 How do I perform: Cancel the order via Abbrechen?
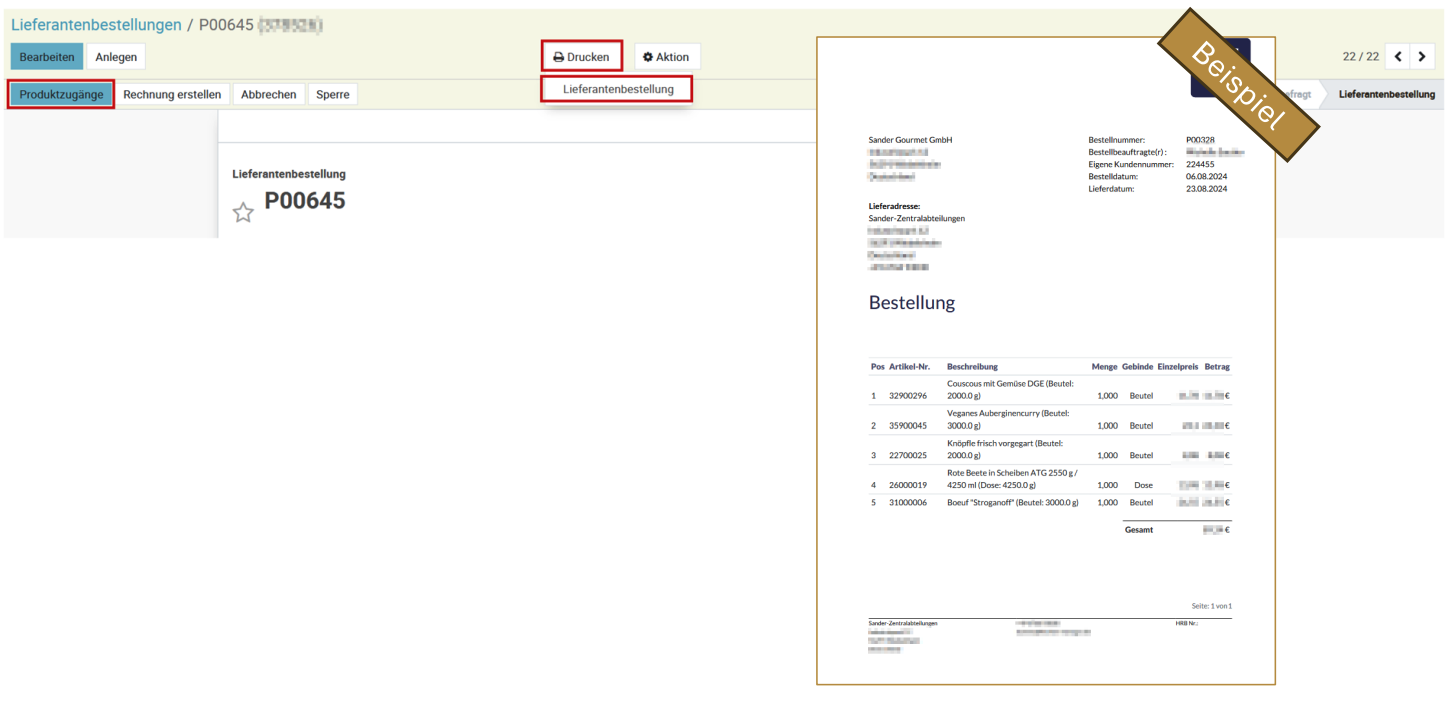click(x=269, y=95)
